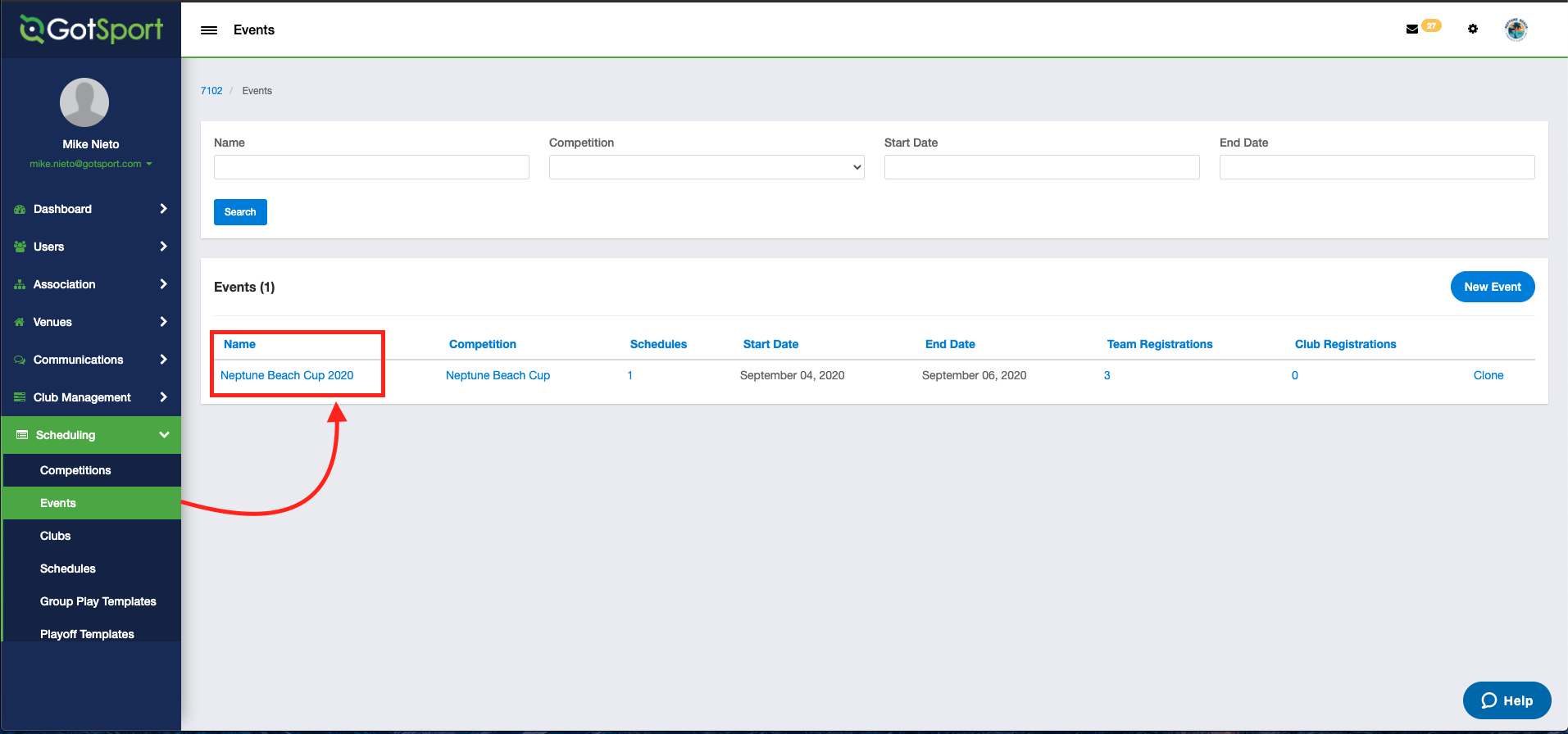Click the Venues home icon
Viewport: 1568px width, 734px height.
20,322
